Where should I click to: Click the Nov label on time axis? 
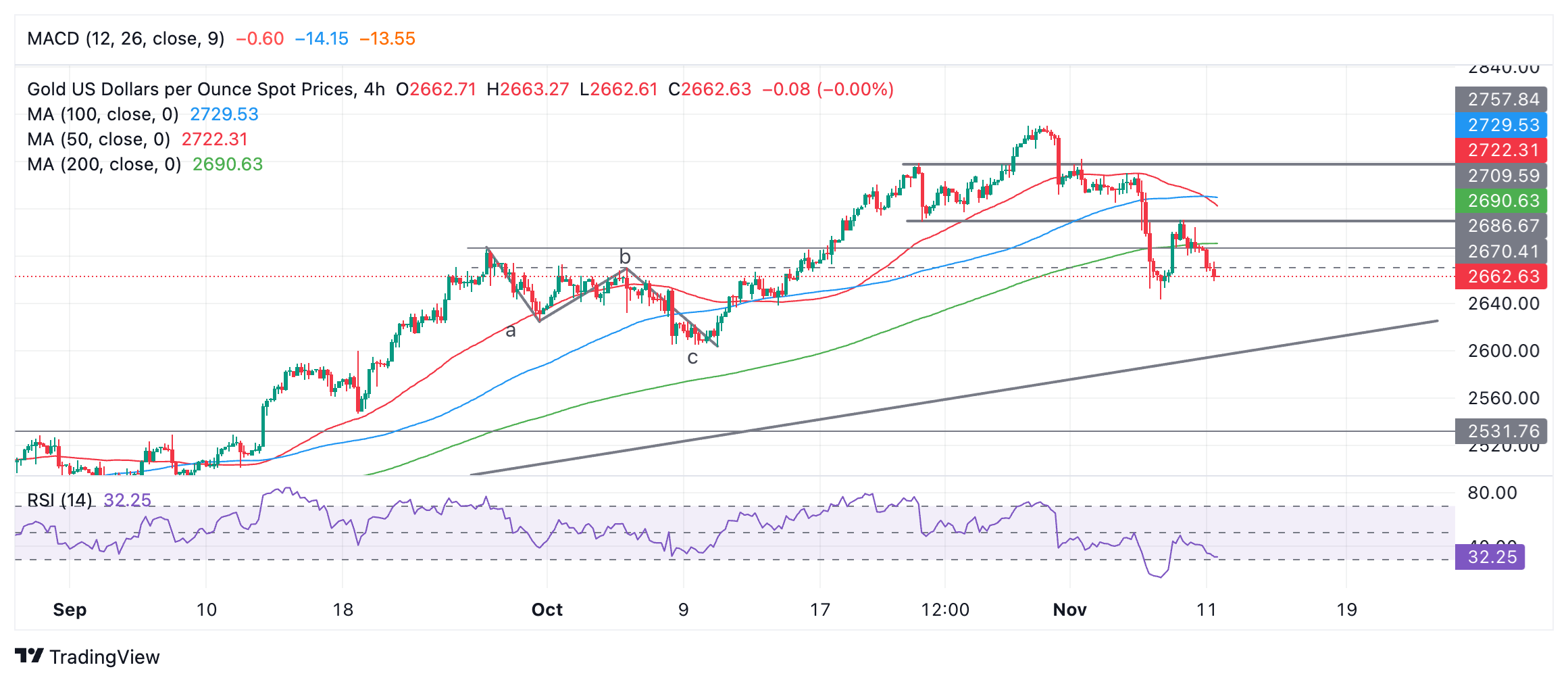(1069, 610)
